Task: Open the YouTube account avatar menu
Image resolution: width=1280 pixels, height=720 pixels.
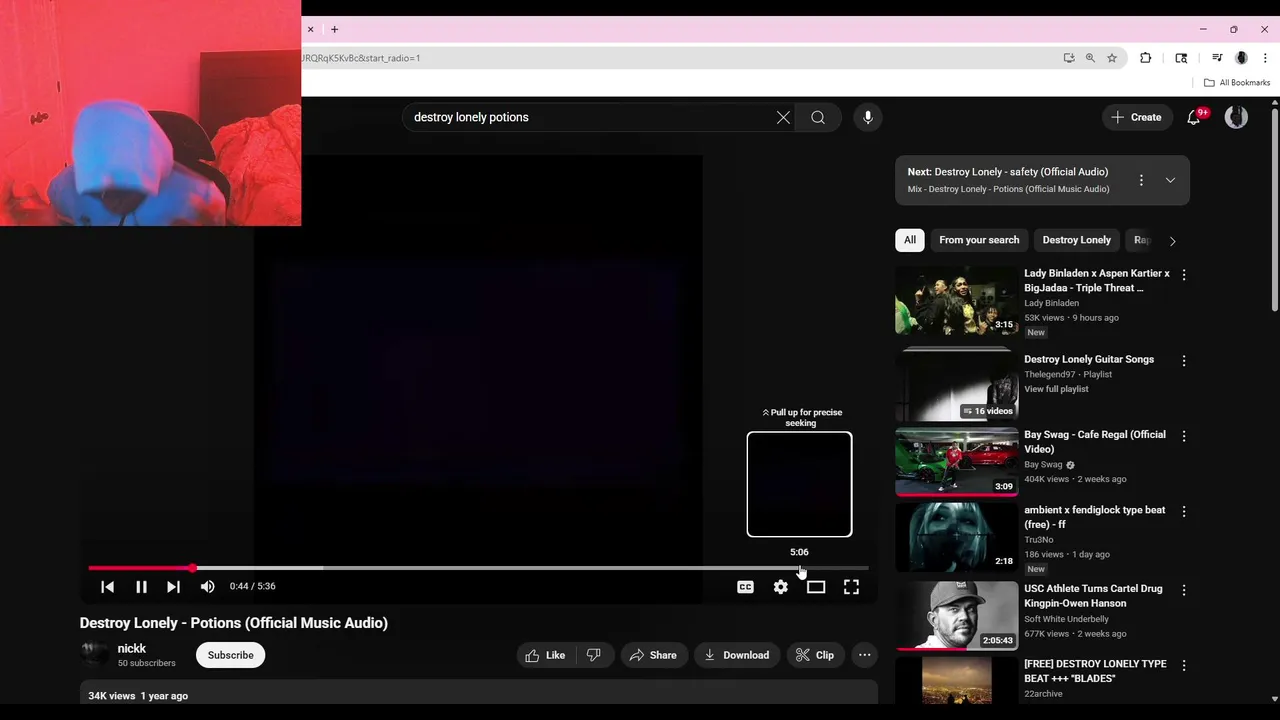Action: [1236, 117]
